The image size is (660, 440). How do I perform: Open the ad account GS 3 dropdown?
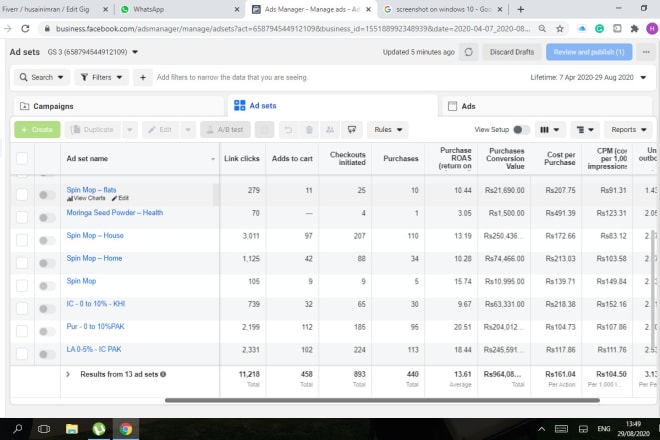point(93,52)
